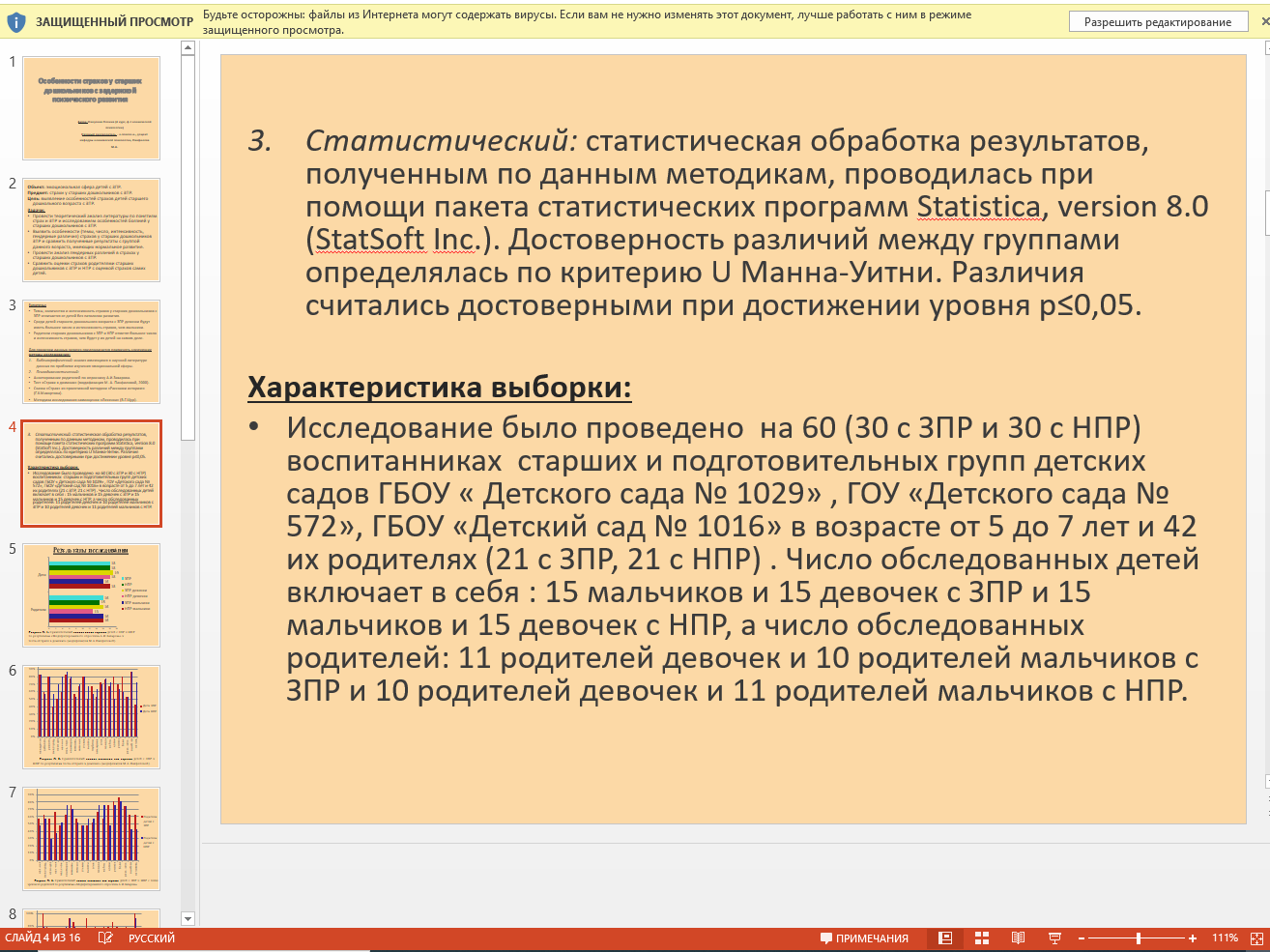
Task: Start slideshow from status bar icon
Action: click(1054, 938)
